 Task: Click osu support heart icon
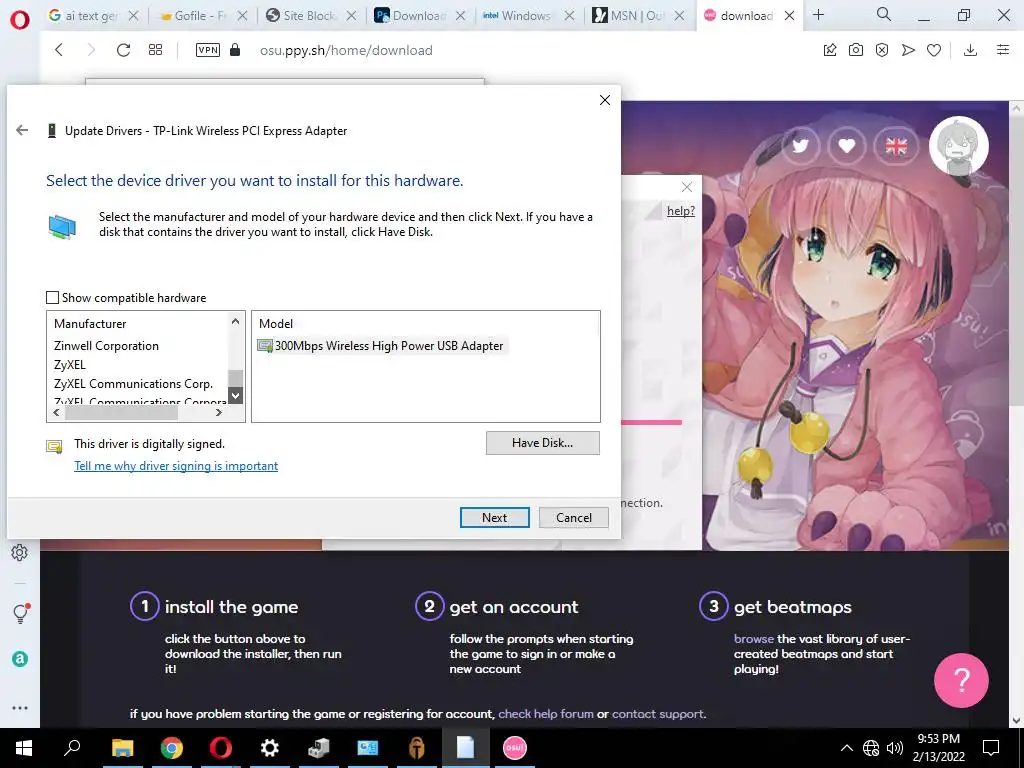[x=847, y=146]
